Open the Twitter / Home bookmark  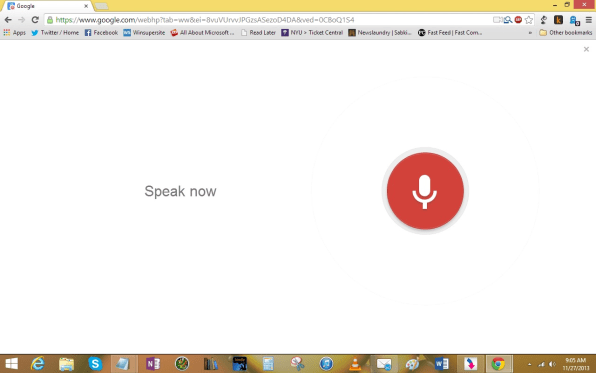click(55, 33)
